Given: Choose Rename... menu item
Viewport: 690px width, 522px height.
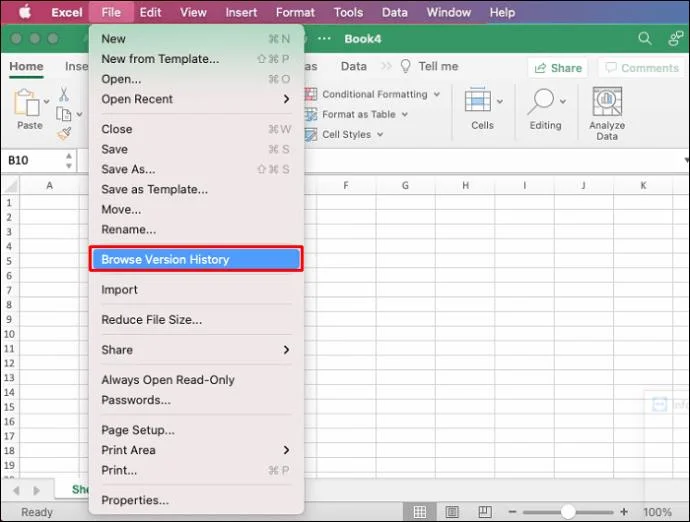Looking at the screenshot, I should coord(196,229).
